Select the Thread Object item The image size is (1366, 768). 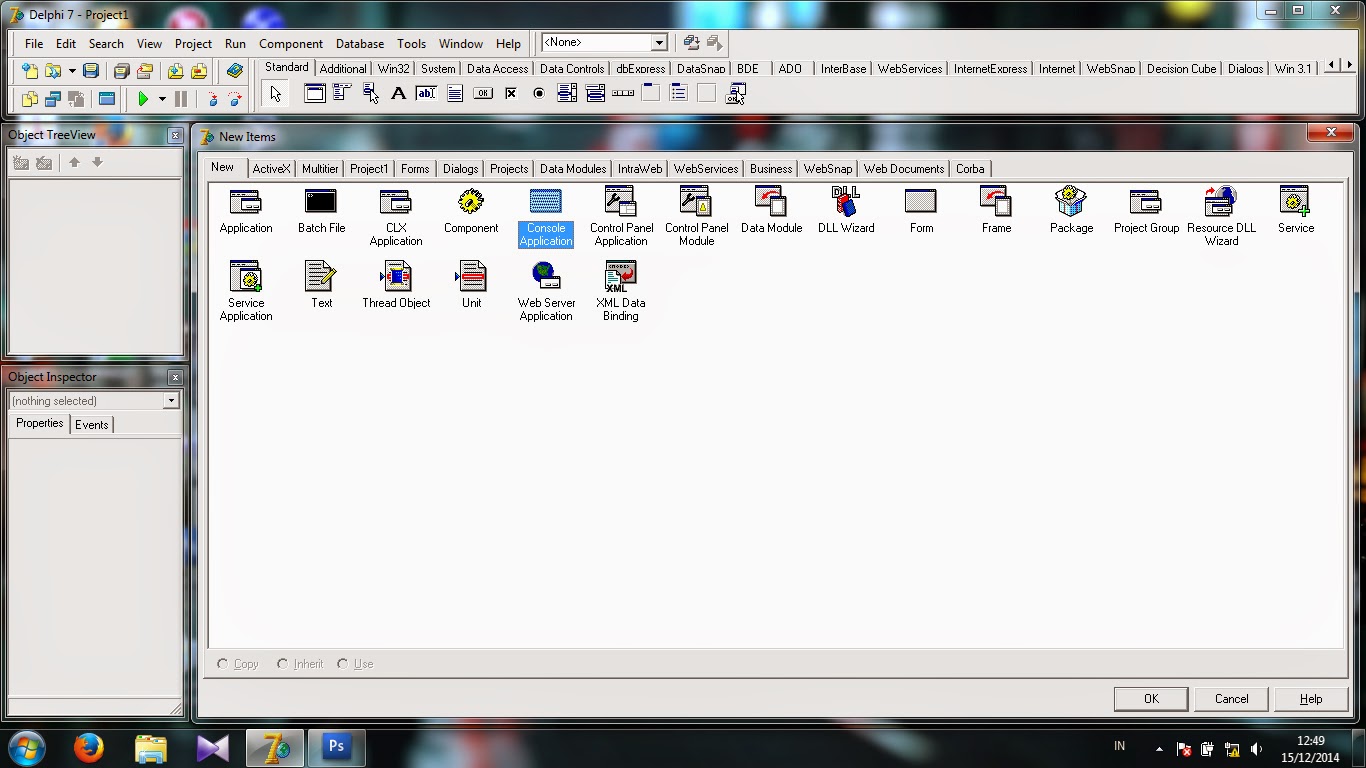(x=395, y=282)
